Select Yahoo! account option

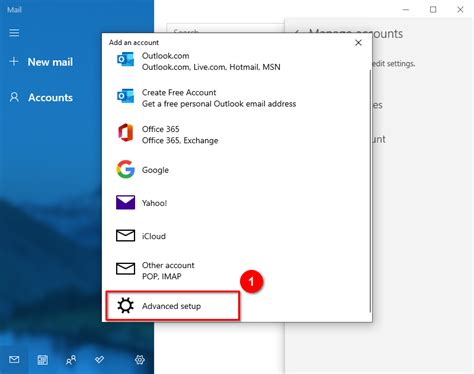(x=237, y=203)
